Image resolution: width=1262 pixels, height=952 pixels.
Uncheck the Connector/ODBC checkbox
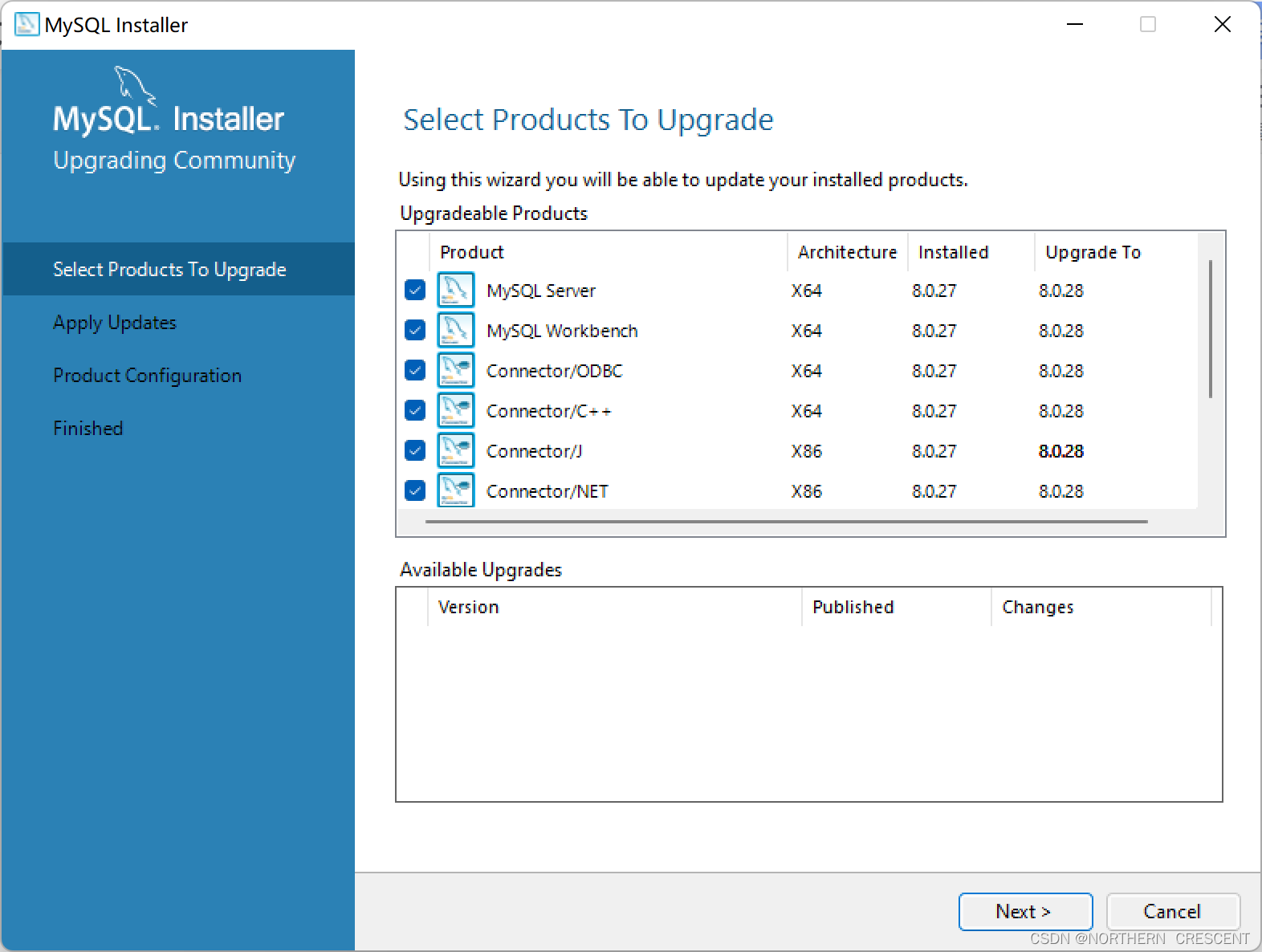[x=415, y=370]
